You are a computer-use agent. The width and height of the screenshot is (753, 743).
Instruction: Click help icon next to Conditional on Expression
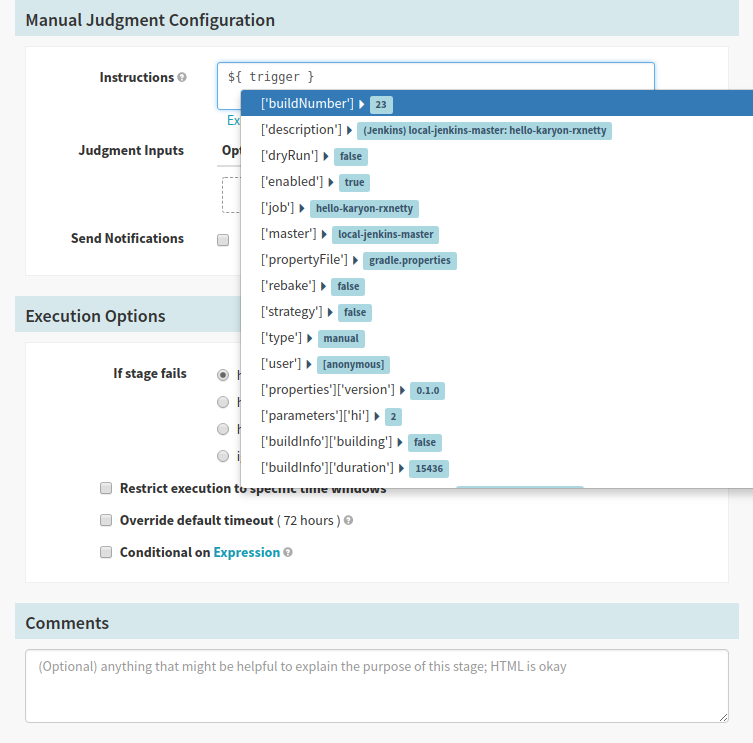288,553
